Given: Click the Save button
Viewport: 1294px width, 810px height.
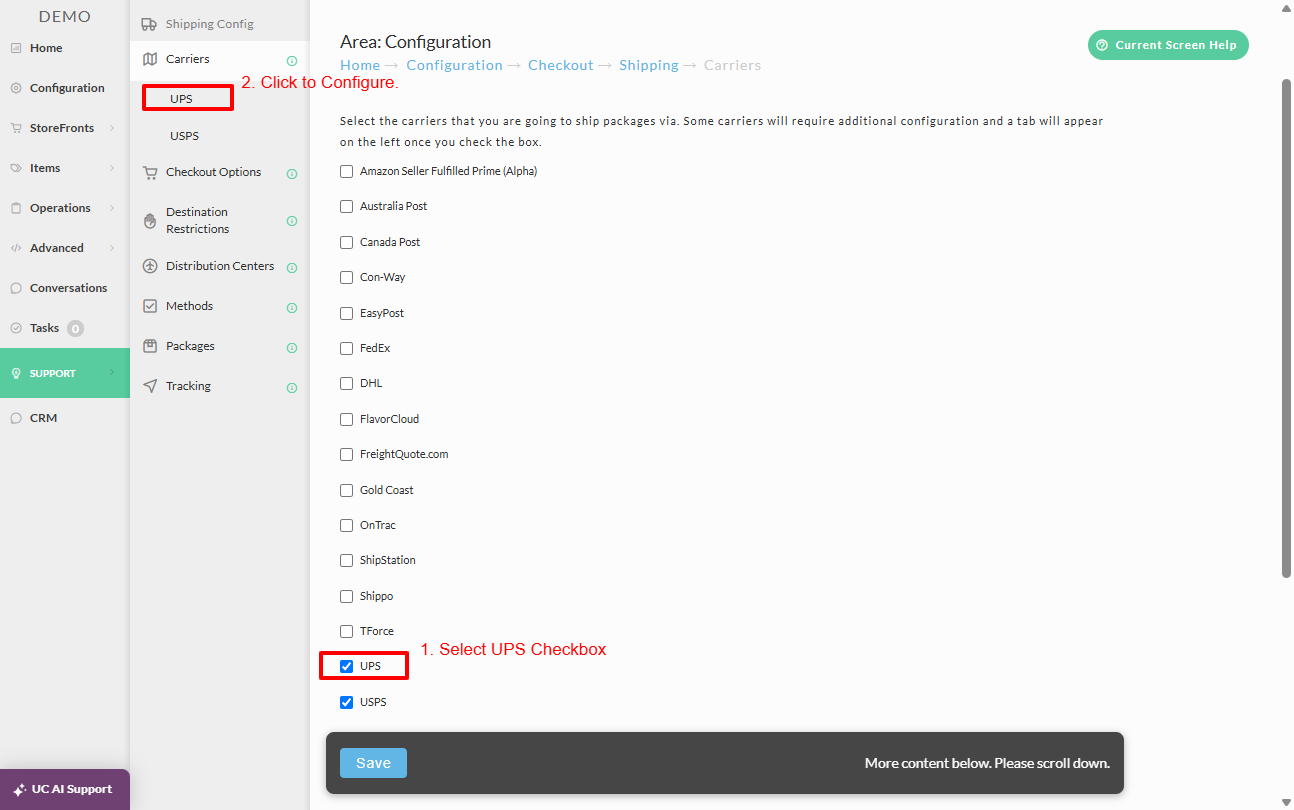Looking at the screenshot, I should [373, 763].
